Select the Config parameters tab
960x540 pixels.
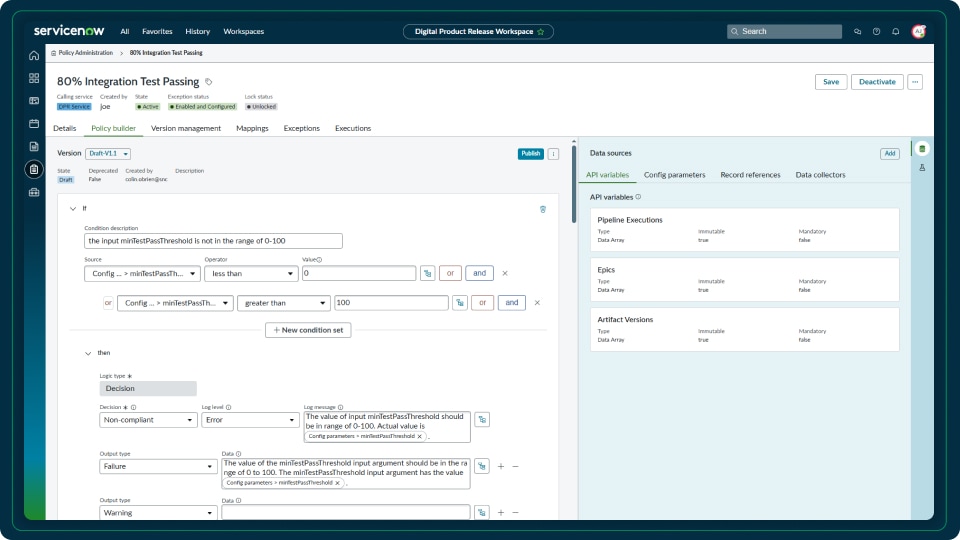pyautogui.click(x=674, y=175)
